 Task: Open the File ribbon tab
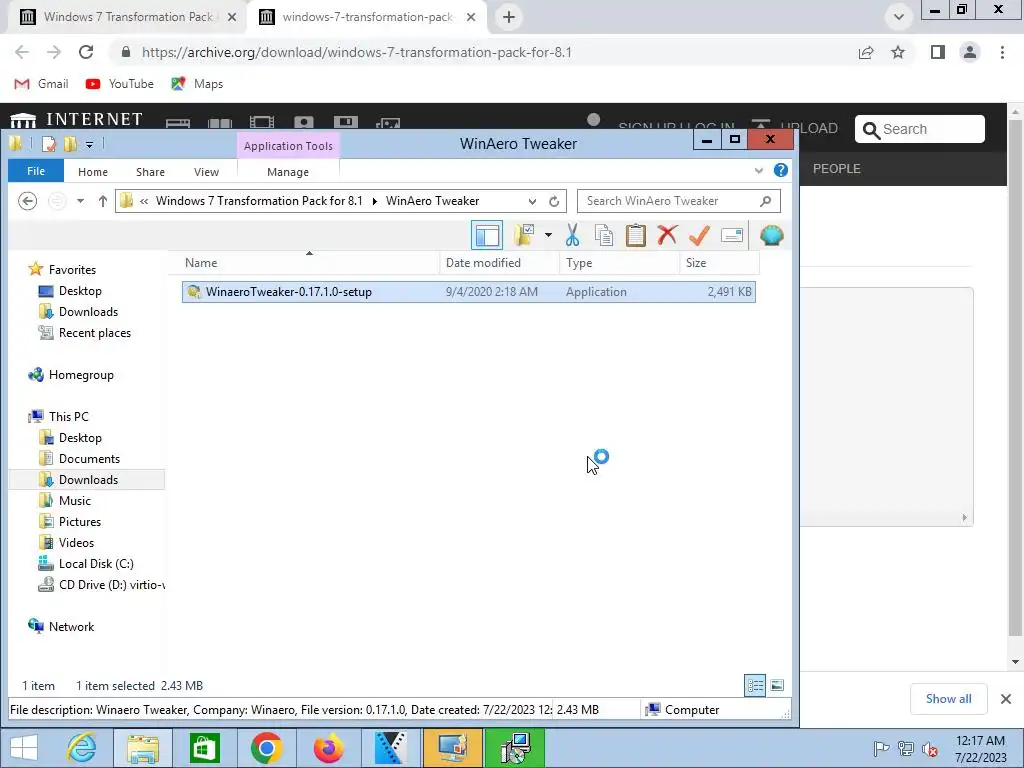36,171
